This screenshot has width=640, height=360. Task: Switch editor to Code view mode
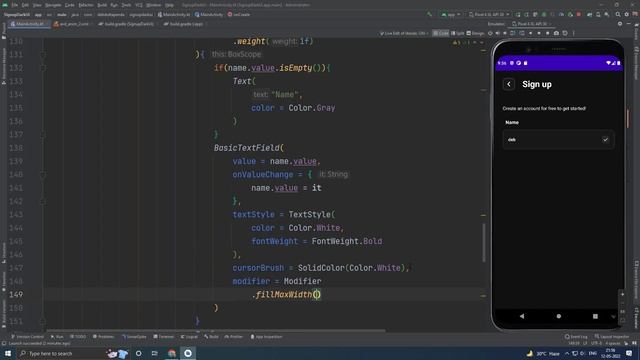(x=441, y=33)
